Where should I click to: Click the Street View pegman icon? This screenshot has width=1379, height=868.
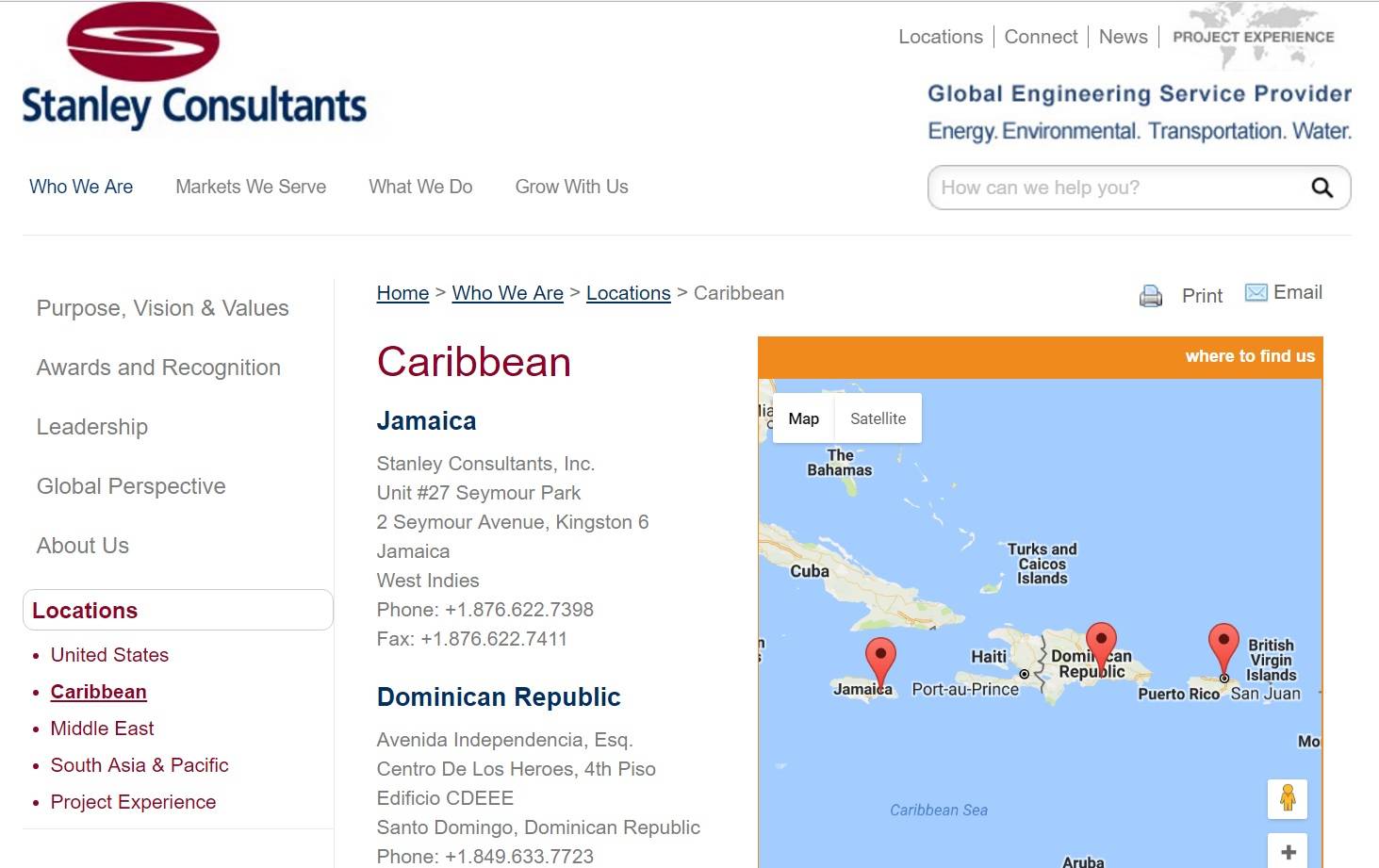click(1288, 798)
